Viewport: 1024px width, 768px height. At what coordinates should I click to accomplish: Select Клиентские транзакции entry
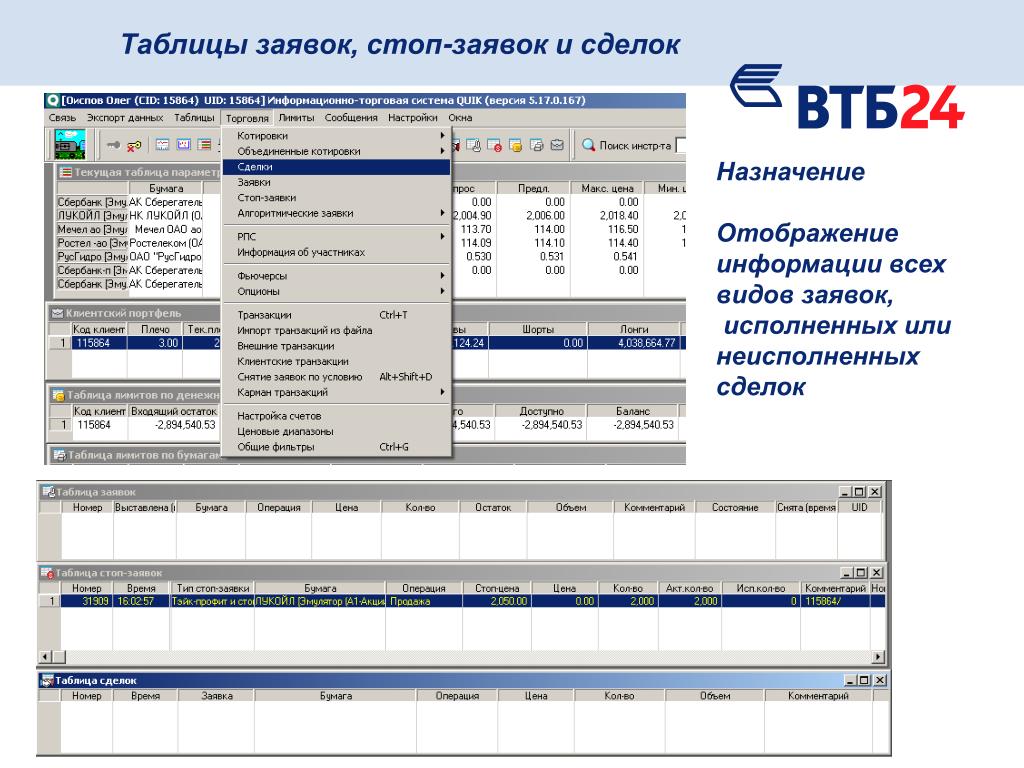(336, 362)
